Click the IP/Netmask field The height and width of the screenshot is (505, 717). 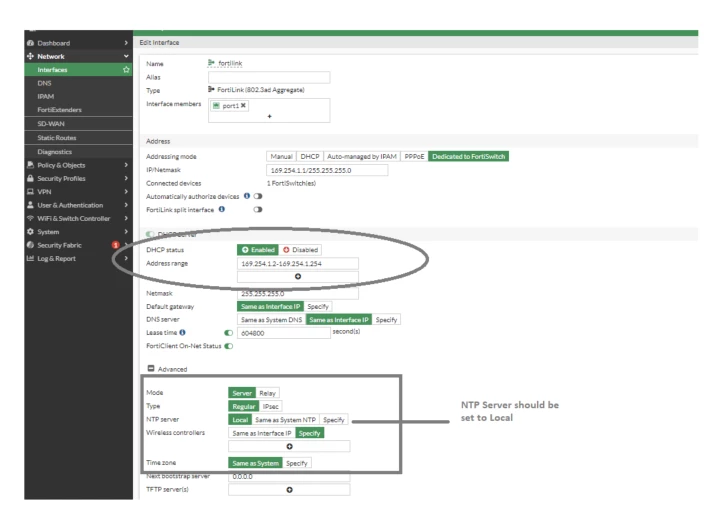327,170
